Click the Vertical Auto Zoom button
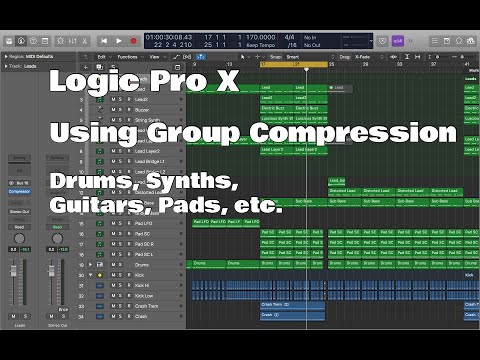Image resolution: width=480 pixels, height=360 pixels. (407, 57)
